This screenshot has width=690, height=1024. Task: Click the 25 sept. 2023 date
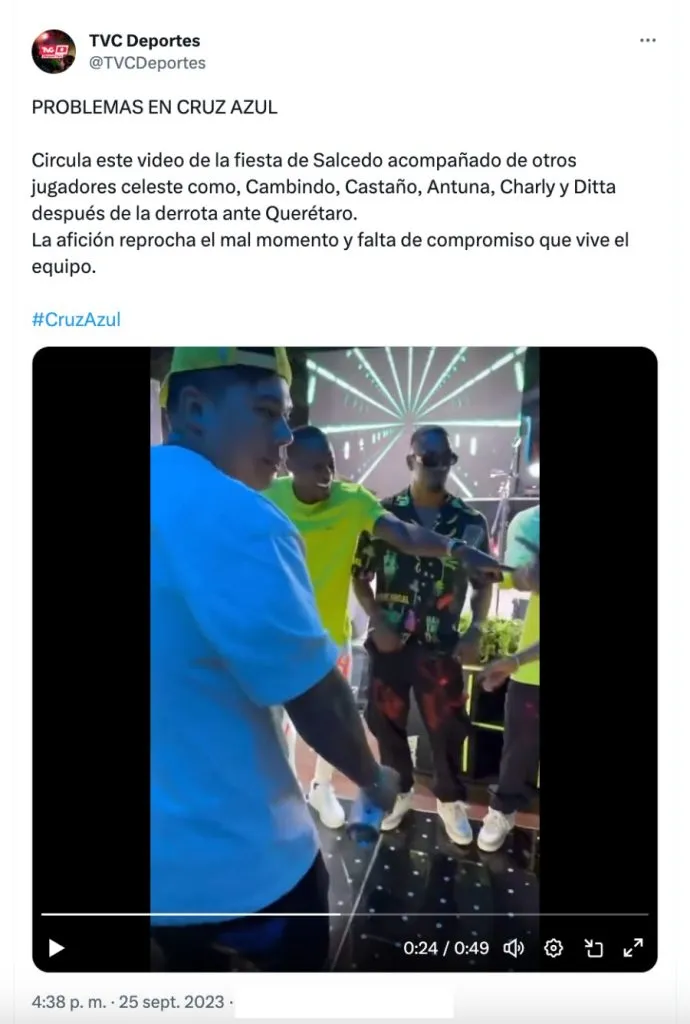click(172, 1002)
